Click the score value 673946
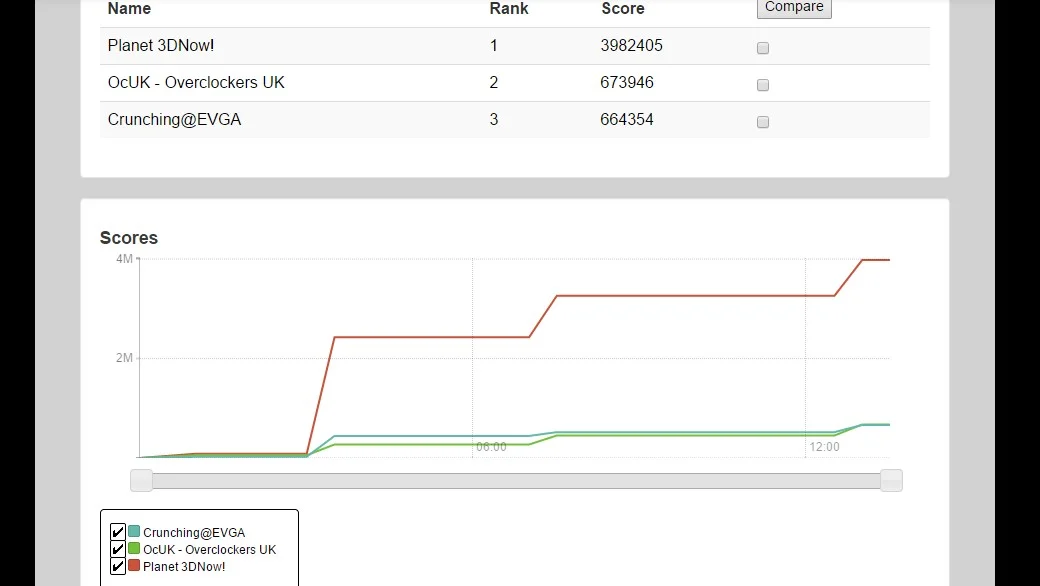Viewport: 1040px width, 586px height. point(627,83)
